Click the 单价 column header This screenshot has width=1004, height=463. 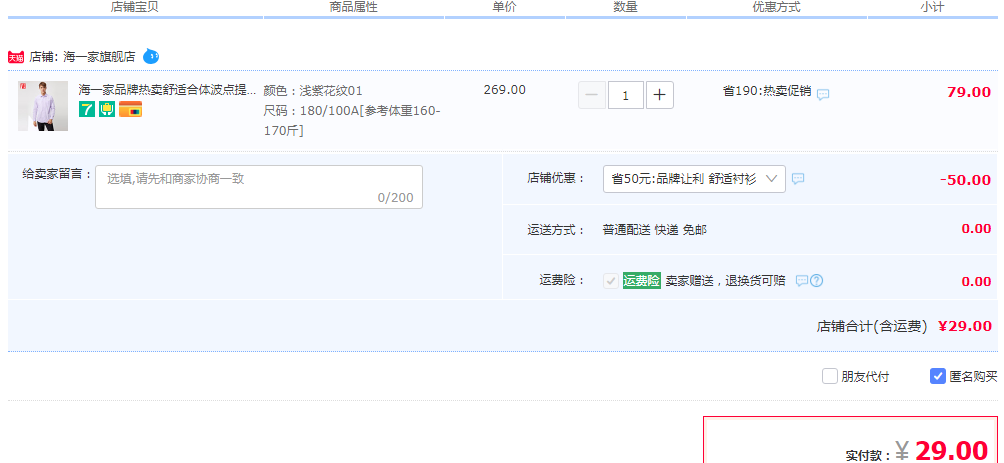click(x=504, y=7)
